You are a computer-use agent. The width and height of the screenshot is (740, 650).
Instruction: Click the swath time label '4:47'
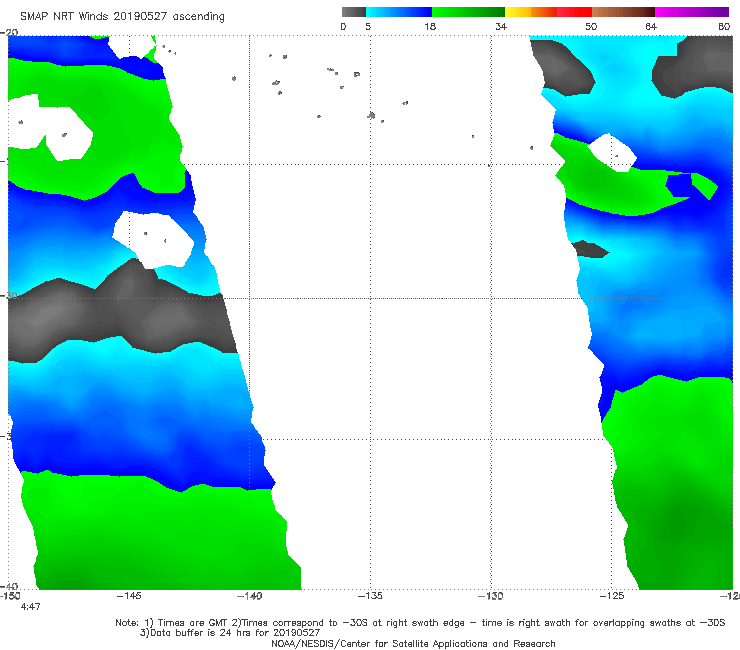point(31,607)
